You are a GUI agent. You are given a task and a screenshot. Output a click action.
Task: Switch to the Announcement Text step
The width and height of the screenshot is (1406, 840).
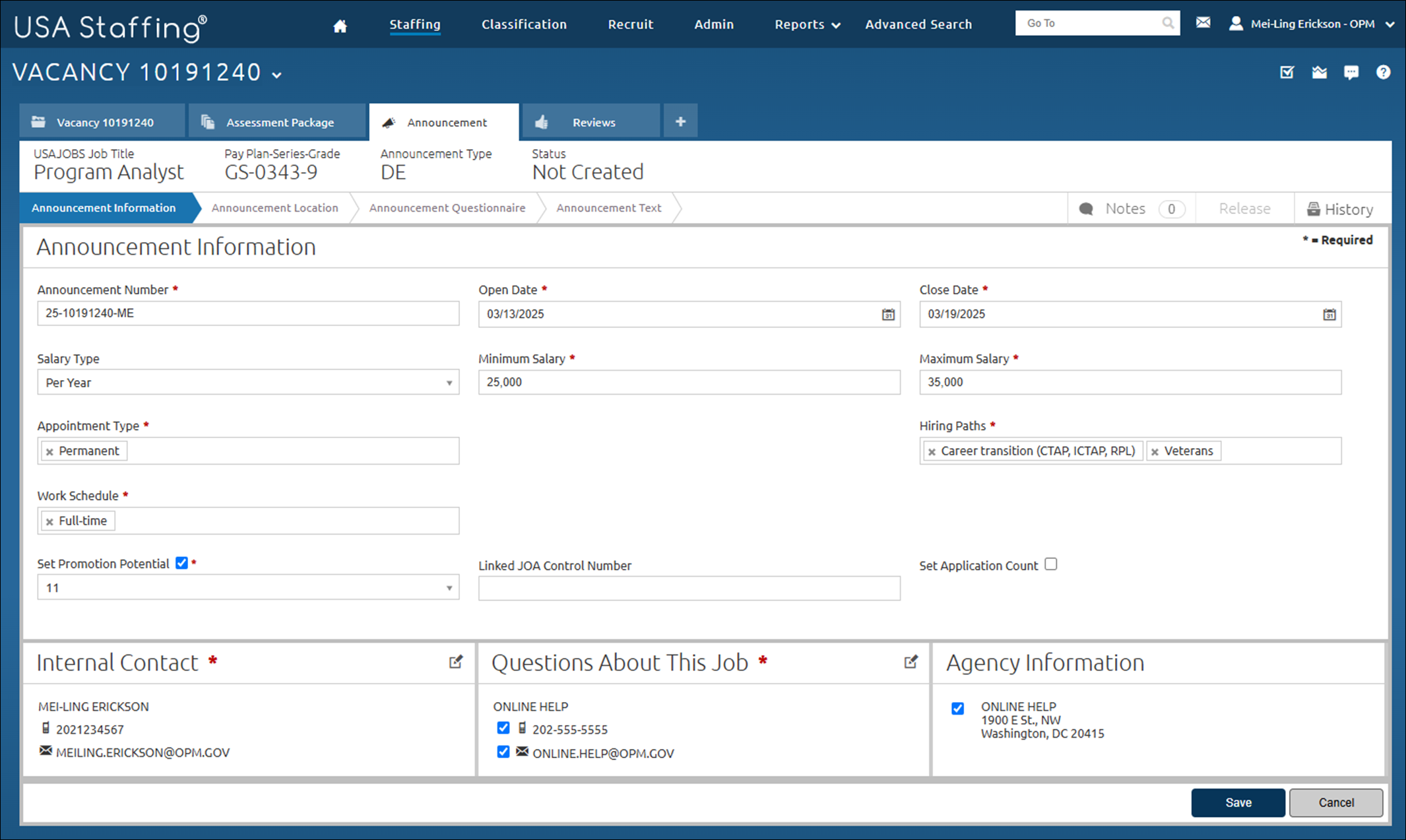[608, 208]
